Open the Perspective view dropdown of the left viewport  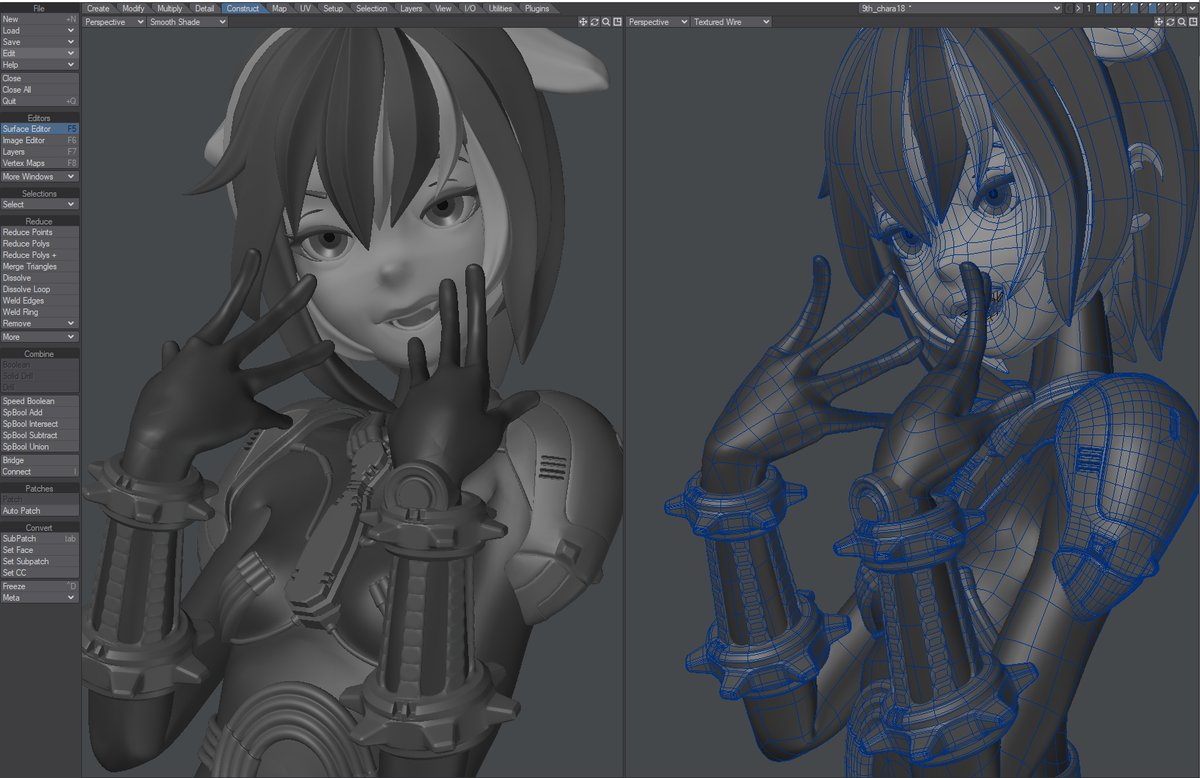point(112,21)
